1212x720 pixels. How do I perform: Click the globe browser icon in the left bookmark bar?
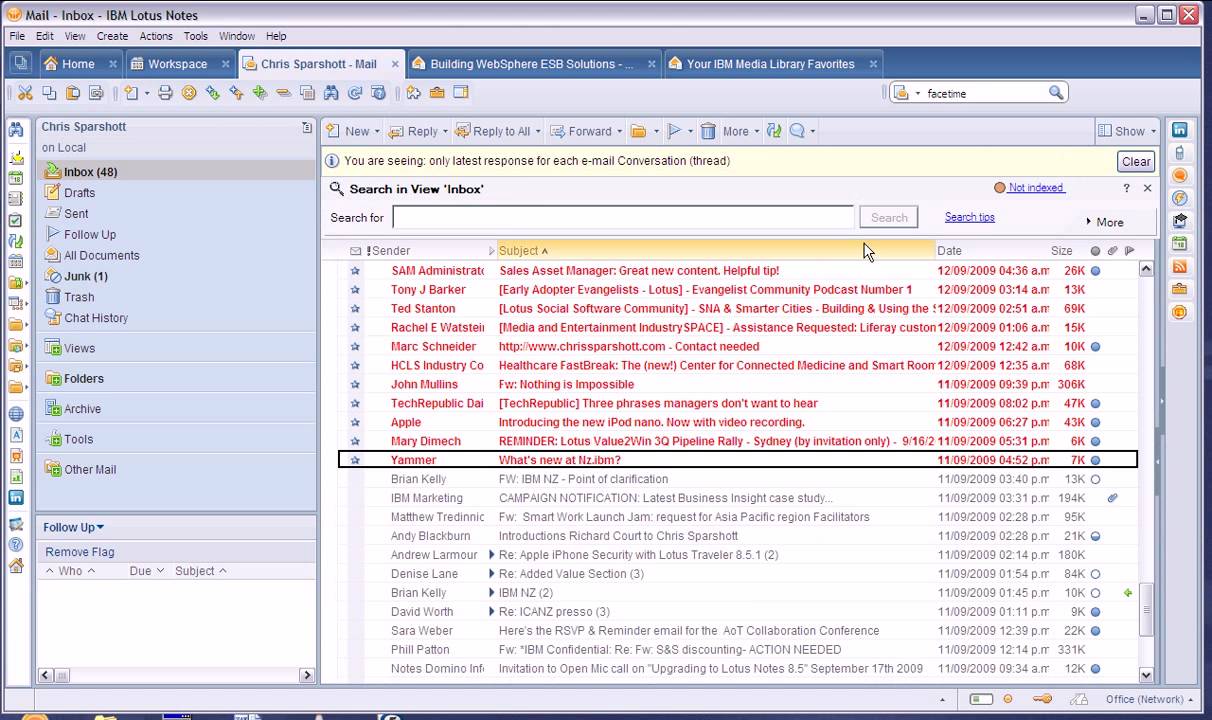(16, 414)
